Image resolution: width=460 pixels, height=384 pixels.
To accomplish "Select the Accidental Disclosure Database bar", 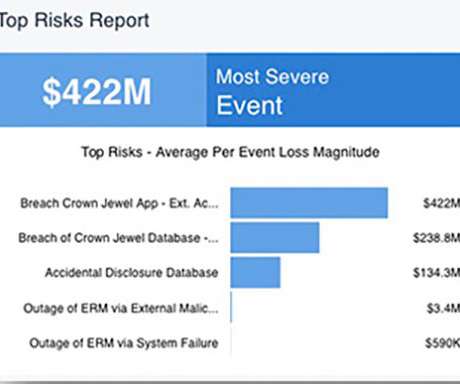I will point(255,272).
